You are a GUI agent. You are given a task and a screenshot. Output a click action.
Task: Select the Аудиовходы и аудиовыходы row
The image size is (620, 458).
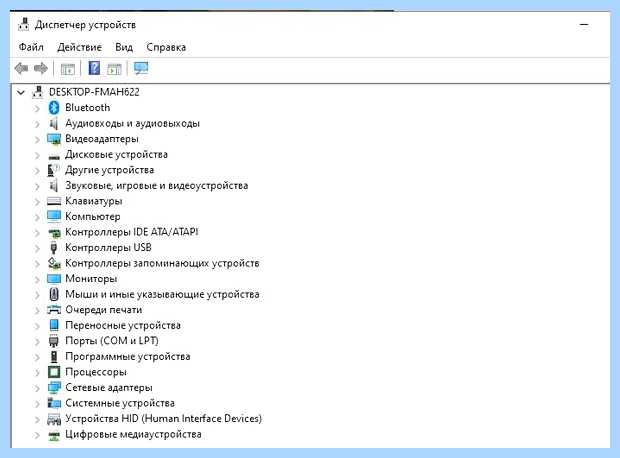click(132, 123)
